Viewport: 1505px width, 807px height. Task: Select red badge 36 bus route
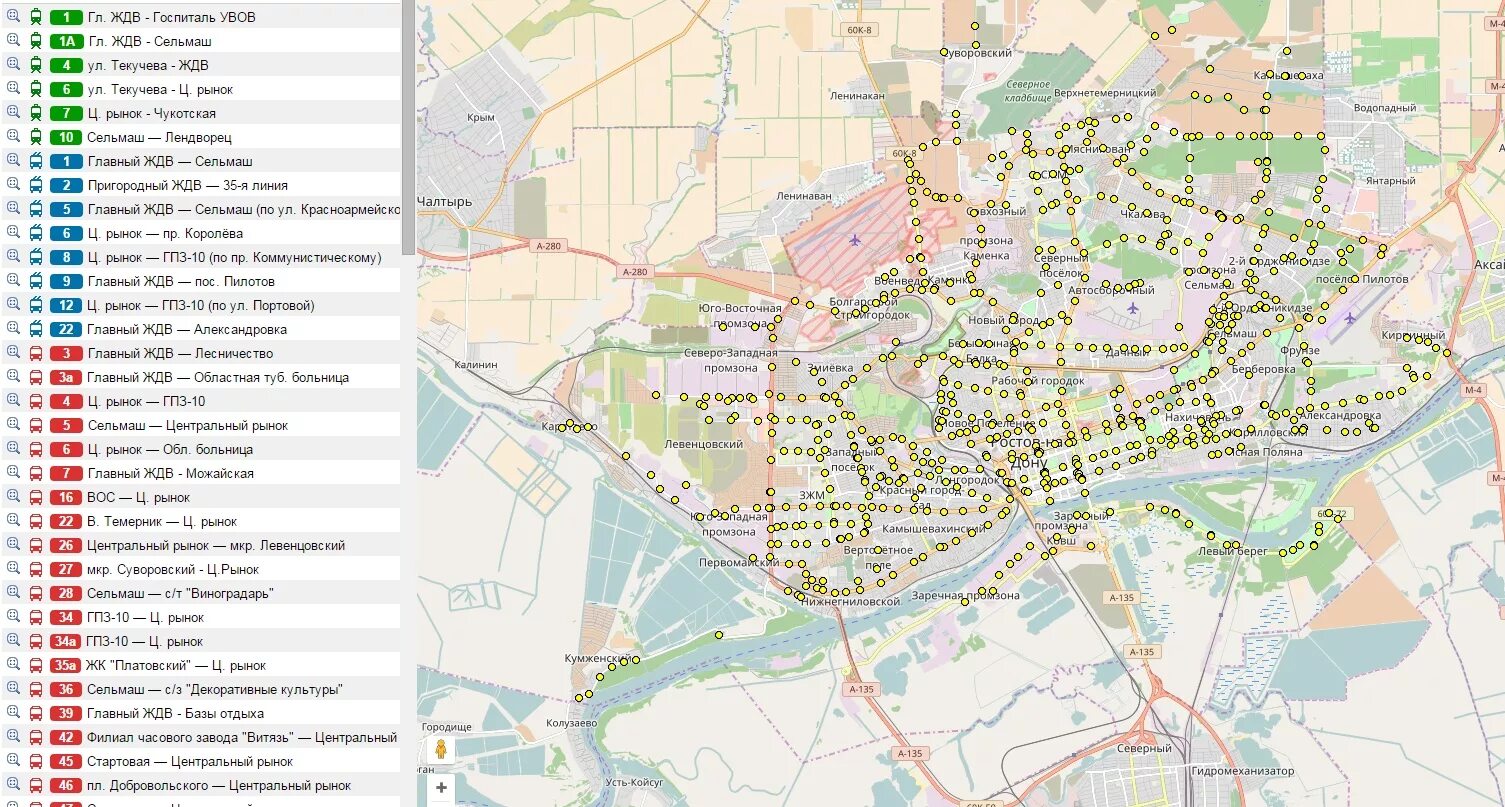(66, 689)
